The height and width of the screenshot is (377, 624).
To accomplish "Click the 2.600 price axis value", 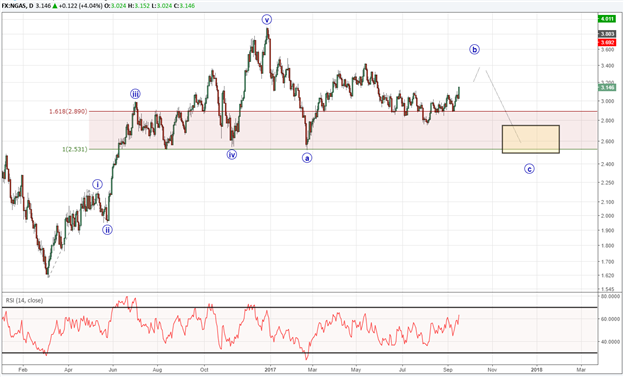I will click(x=607, y=141).
